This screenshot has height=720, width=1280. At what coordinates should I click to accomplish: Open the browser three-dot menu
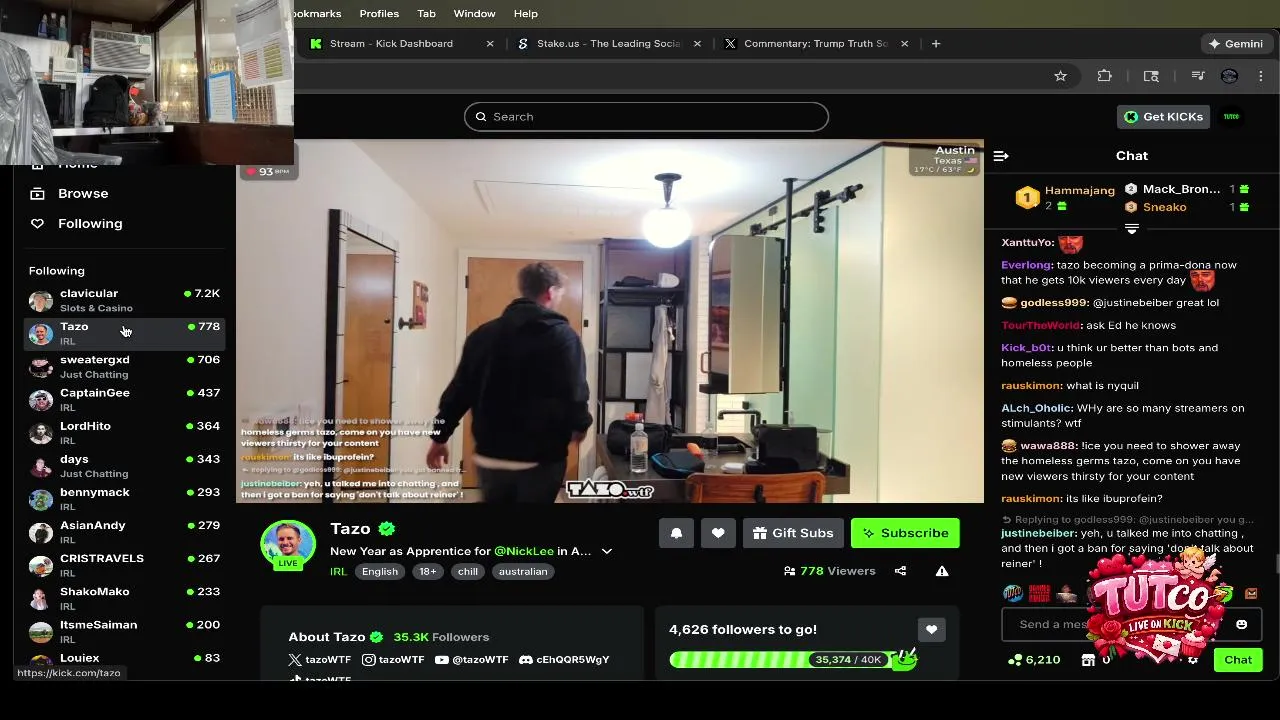coord(1260,76)
